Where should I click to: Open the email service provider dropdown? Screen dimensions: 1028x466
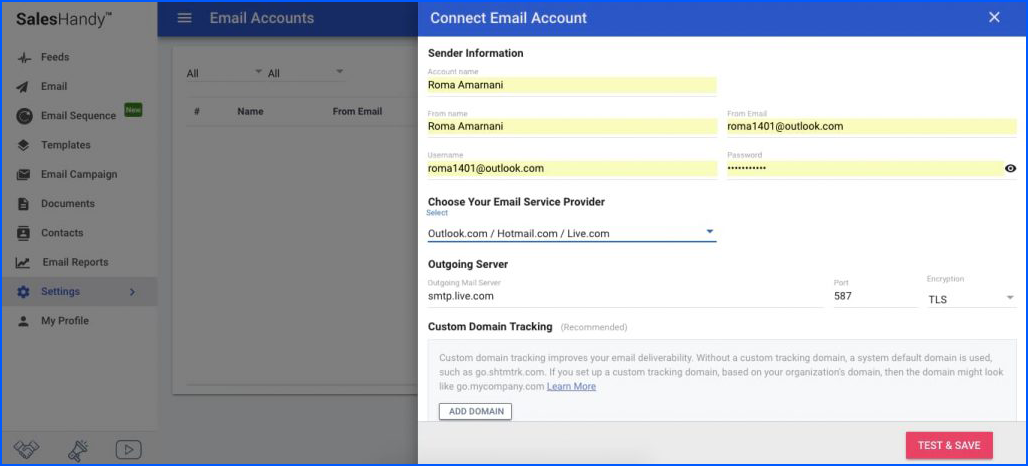coord(572,233)
